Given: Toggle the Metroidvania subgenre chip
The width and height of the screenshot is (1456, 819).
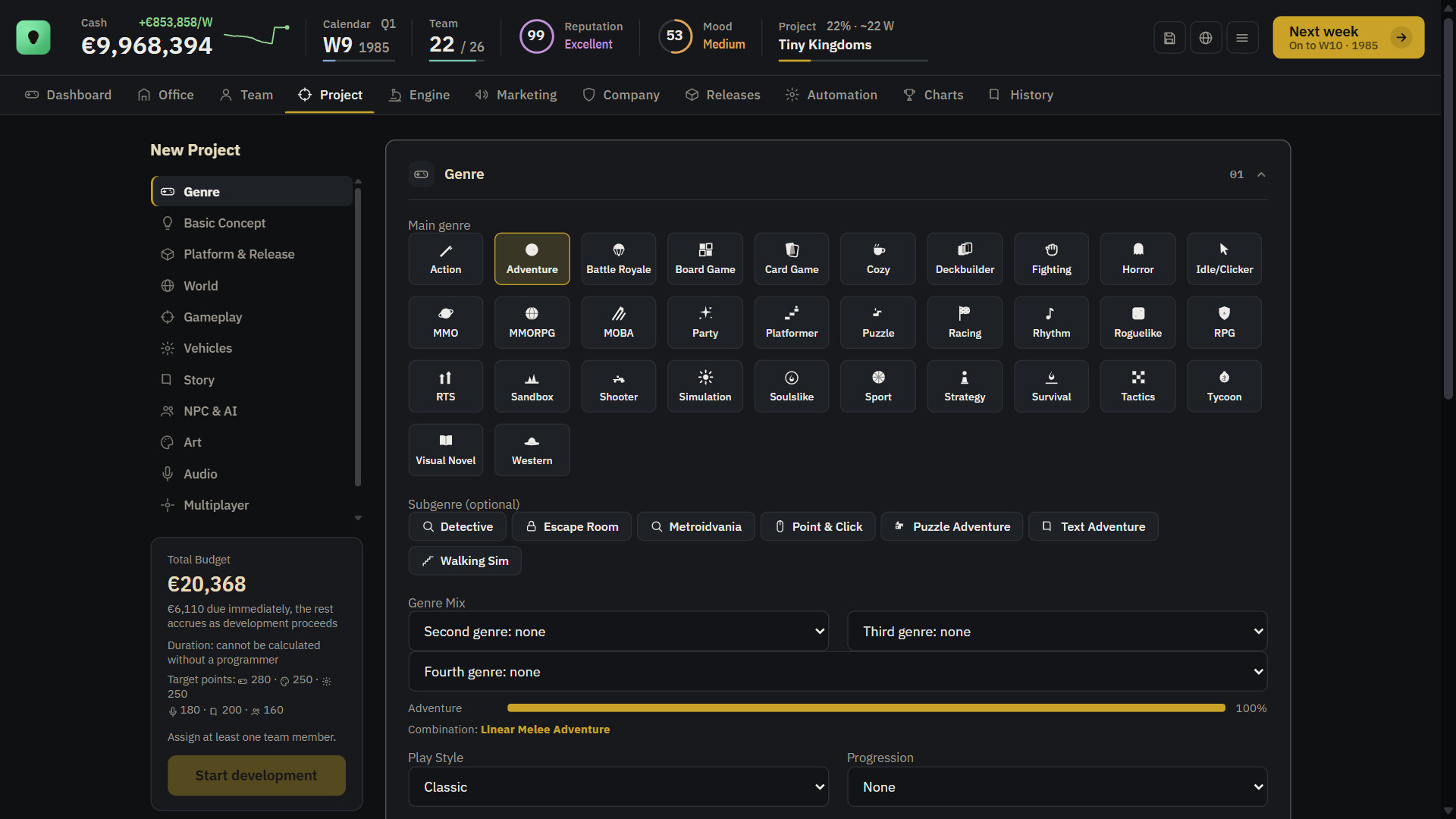Looking at the screenshot, I should [x=696, y=526].
